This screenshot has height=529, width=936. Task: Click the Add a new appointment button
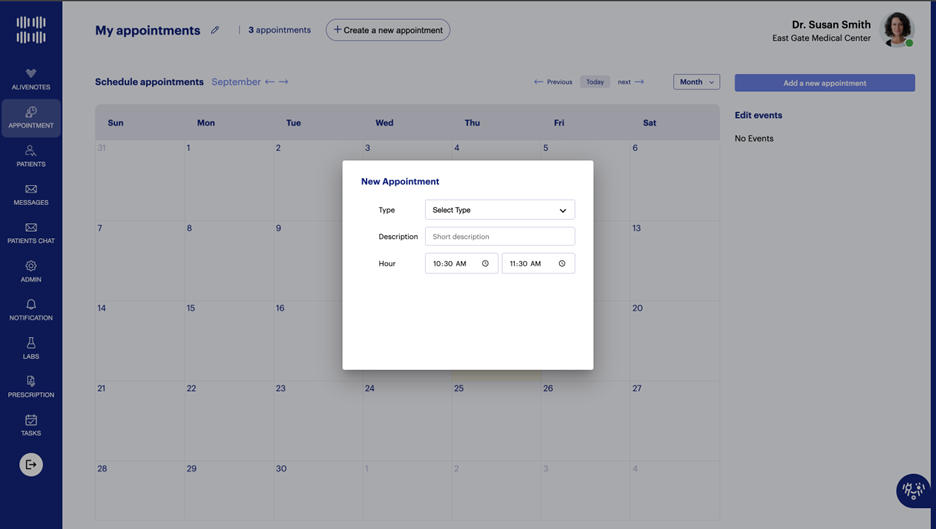tap(824, 83)
